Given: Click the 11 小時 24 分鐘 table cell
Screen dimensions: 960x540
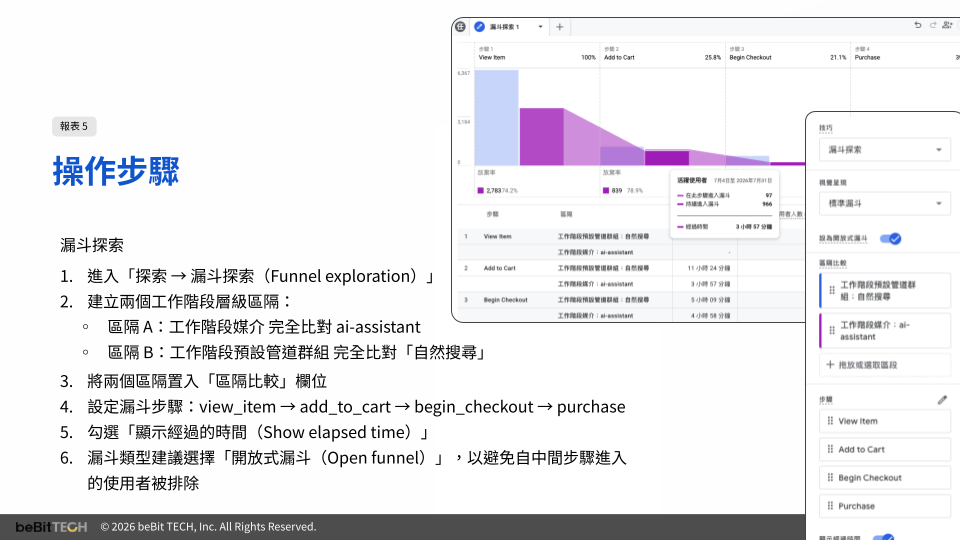Looking at the screenshot, I should pos(709,268).
